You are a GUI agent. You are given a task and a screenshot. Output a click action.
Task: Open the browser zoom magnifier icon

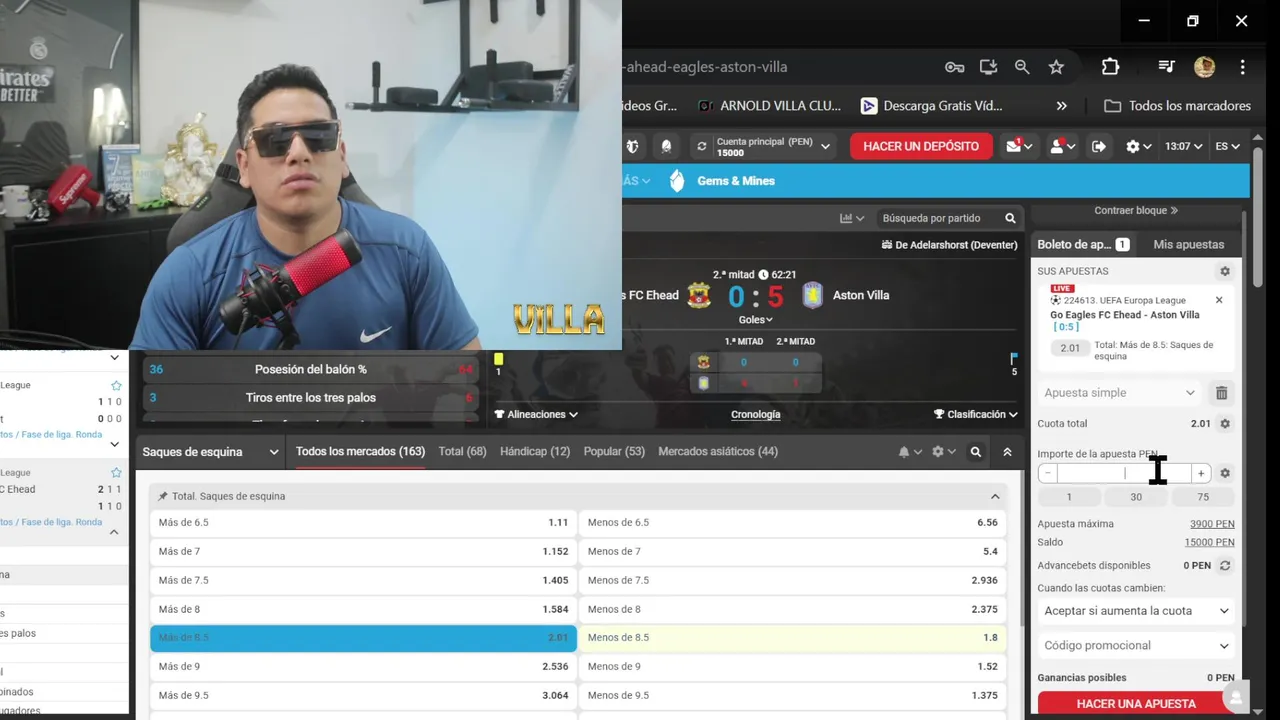1022,67
